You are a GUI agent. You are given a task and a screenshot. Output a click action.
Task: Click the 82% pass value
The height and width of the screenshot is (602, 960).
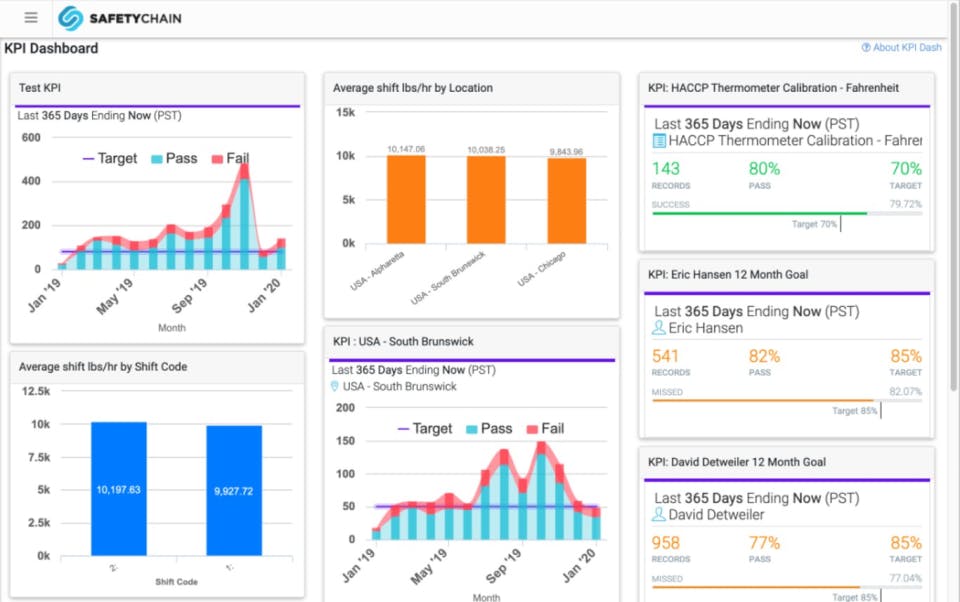(x=764, y=356)
